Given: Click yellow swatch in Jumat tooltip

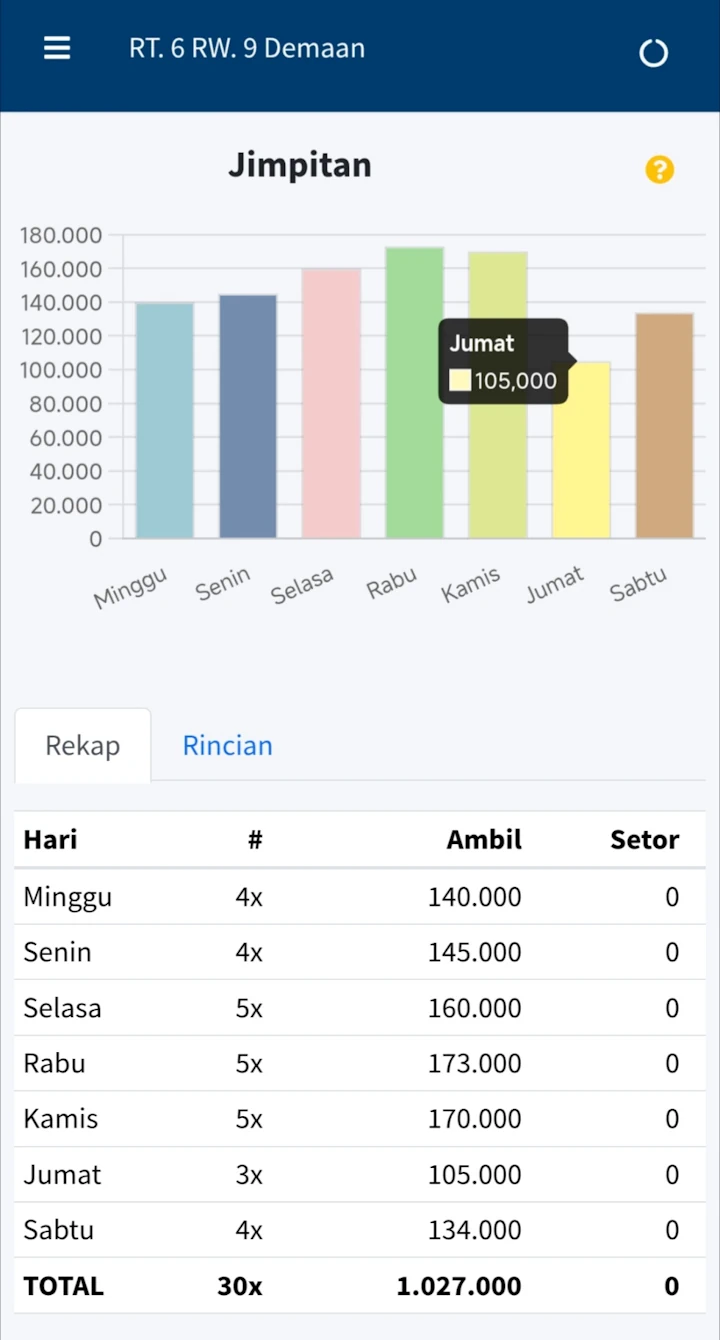Looking at the screenshot, I should (460, 380).
